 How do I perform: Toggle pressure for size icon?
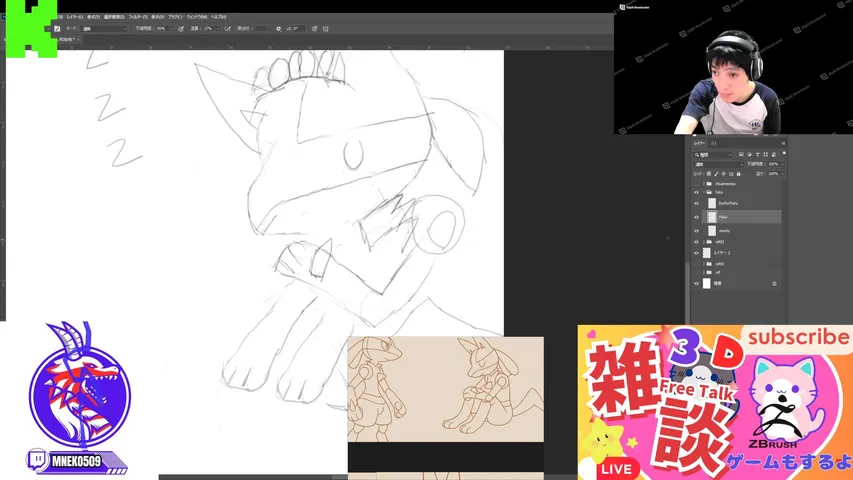coord(314,28)
